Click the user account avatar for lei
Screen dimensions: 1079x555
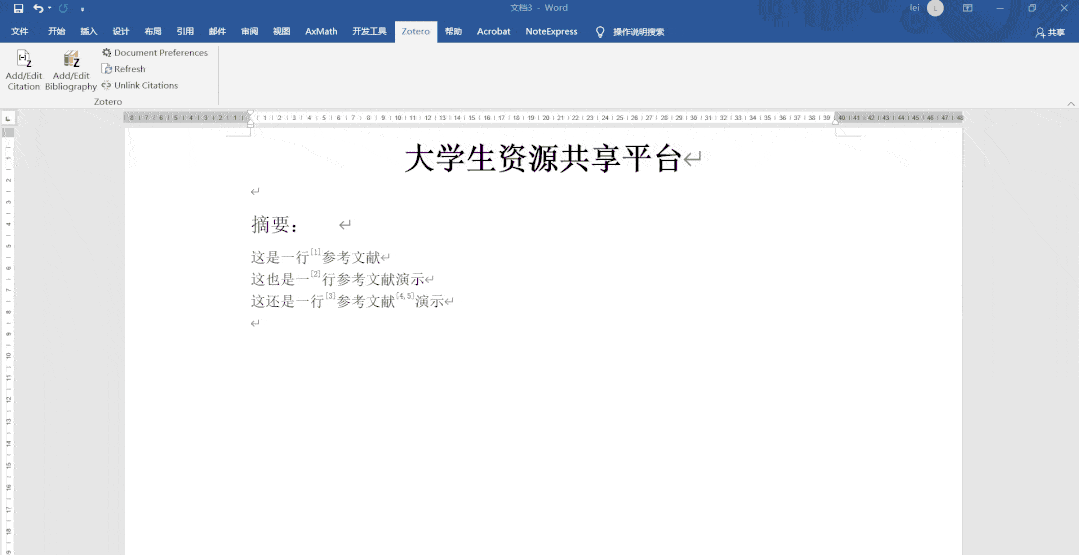pyautogui.click(x=935, y=8)
